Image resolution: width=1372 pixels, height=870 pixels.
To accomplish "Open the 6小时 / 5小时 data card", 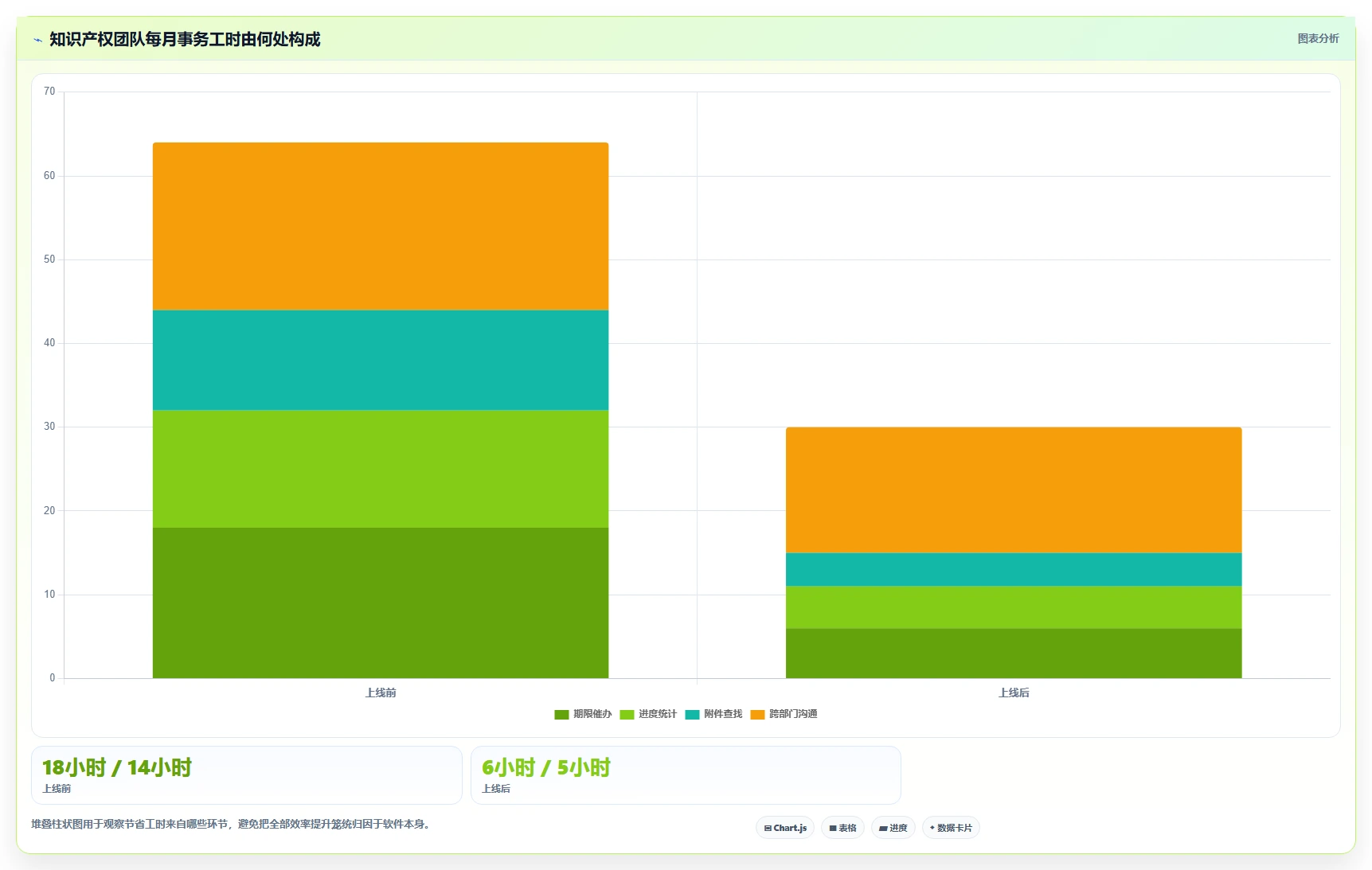I will 686,775.
